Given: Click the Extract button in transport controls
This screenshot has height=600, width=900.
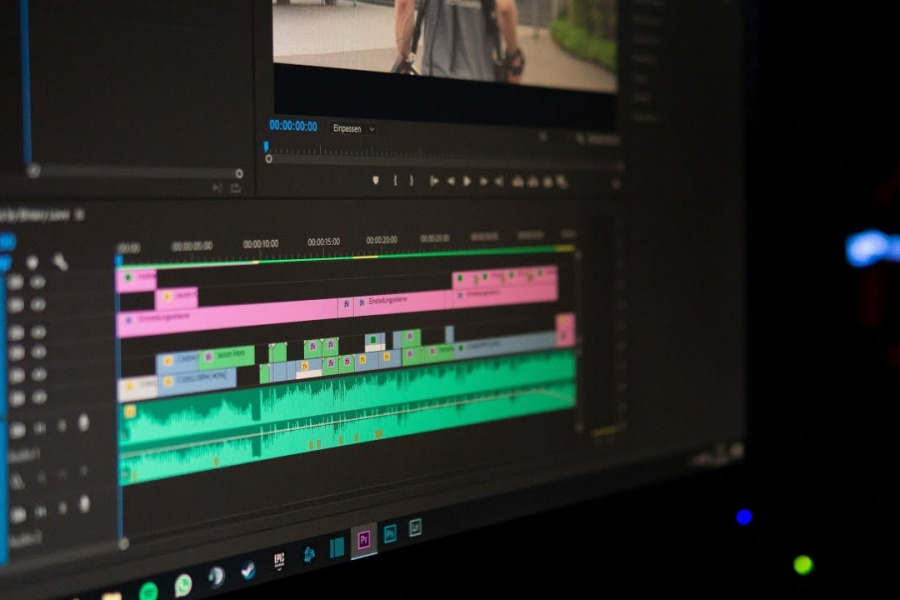Looking at the screenshot, I should tap(533, 182).
